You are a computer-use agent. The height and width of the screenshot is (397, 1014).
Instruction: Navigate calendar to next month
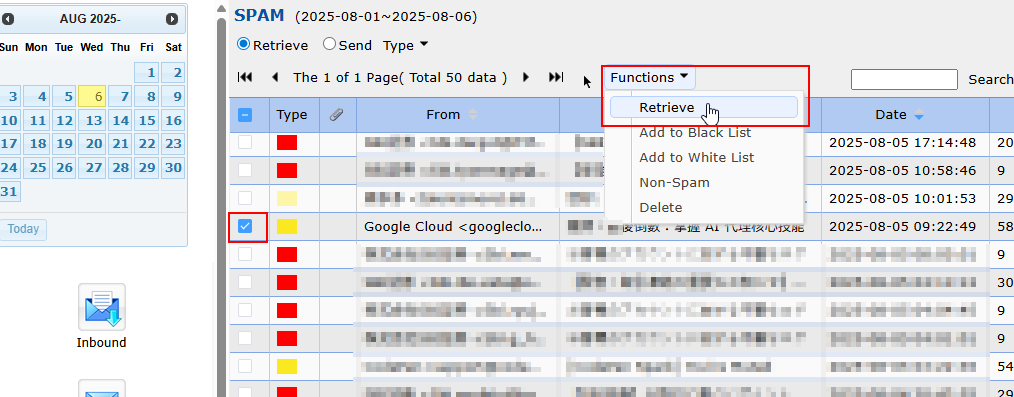click(171, 19)
